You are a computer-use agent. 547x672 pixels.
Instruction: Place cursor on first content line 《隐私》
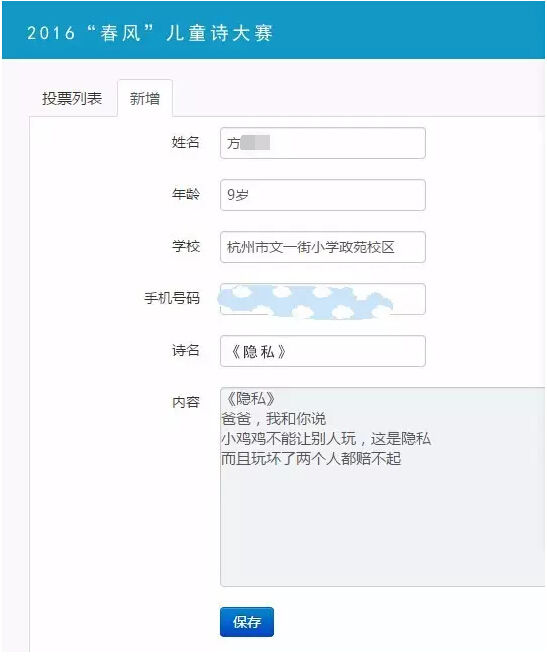(x=249, y=399)
